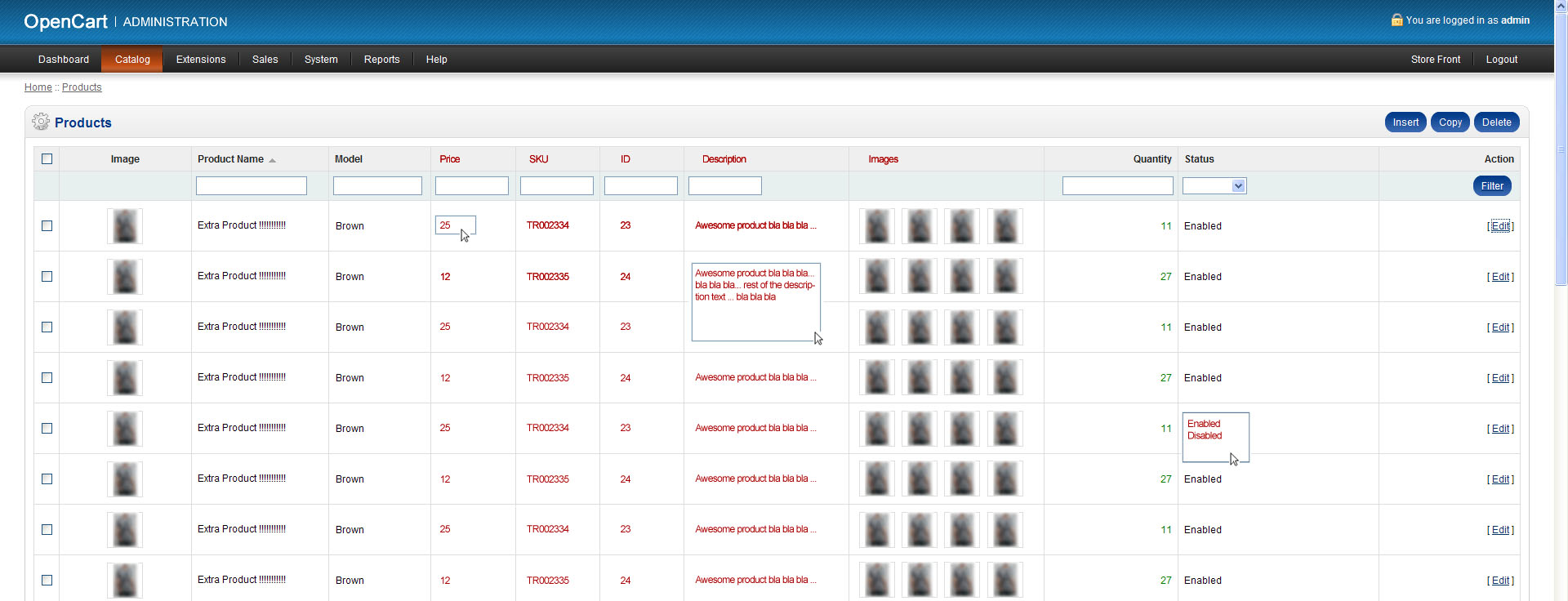Click the inline price edit box showing 25
This screenshot has width=1568, height=601.
coord(455,225)
